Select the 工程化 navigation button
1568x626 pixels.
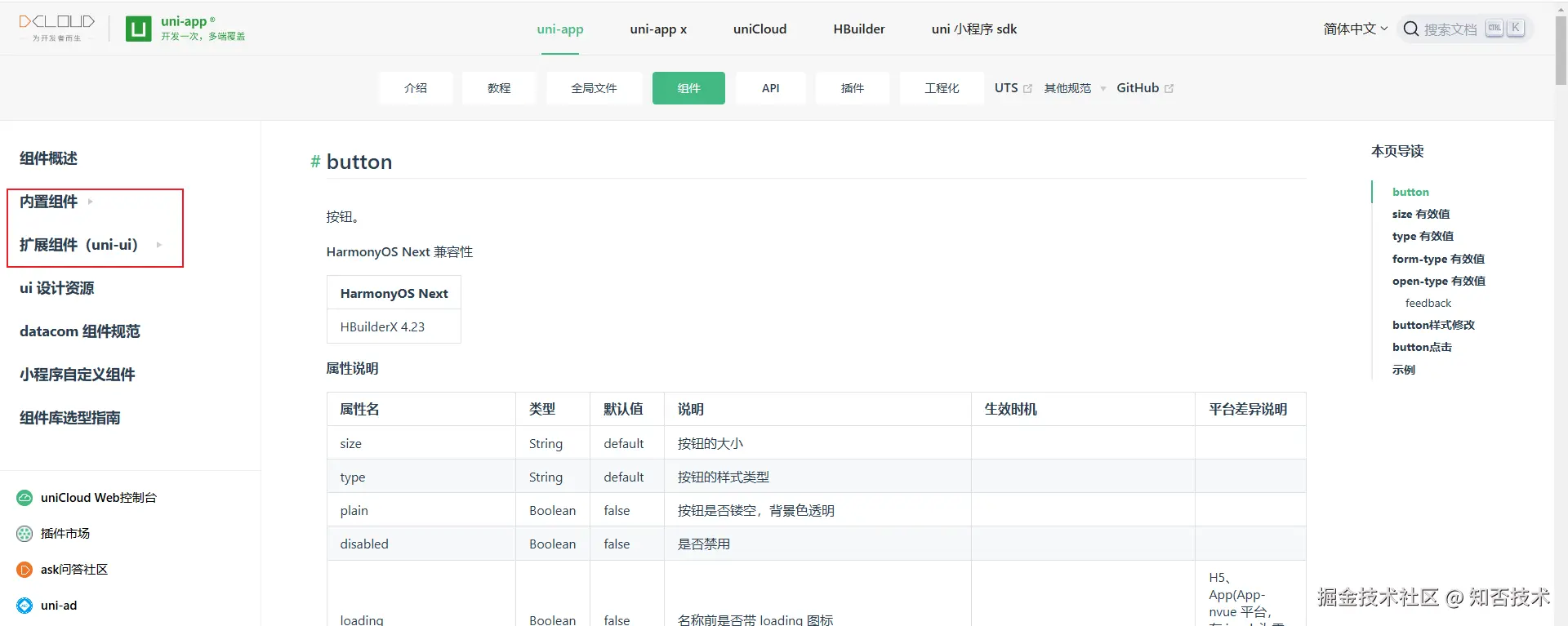pos(942,88)
